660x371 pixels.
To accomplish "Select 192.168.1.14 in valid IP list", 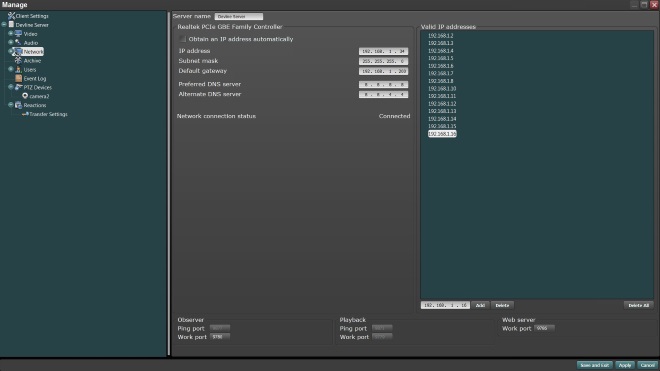I will click(442, 119).
